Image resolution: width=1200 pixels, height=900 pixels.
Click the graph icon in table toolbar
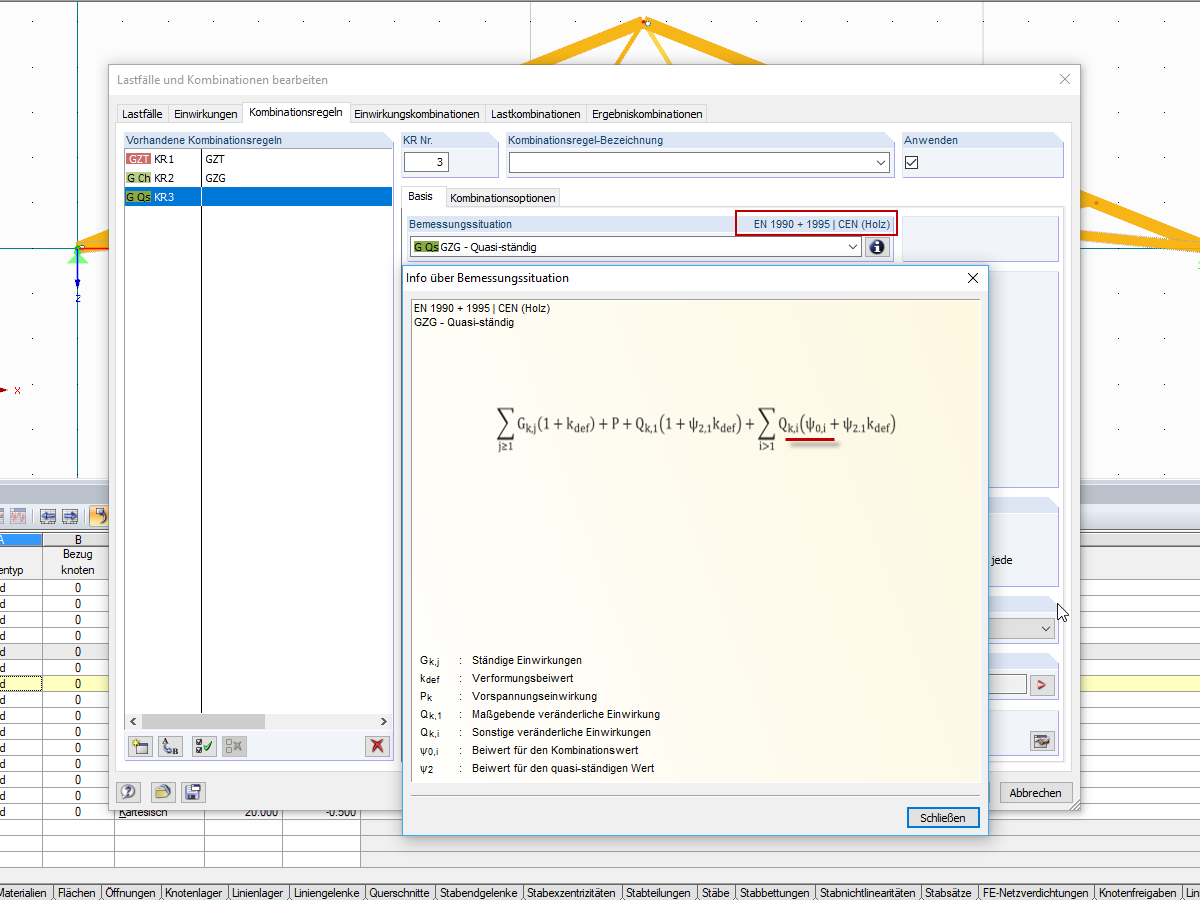pos(18,516)
